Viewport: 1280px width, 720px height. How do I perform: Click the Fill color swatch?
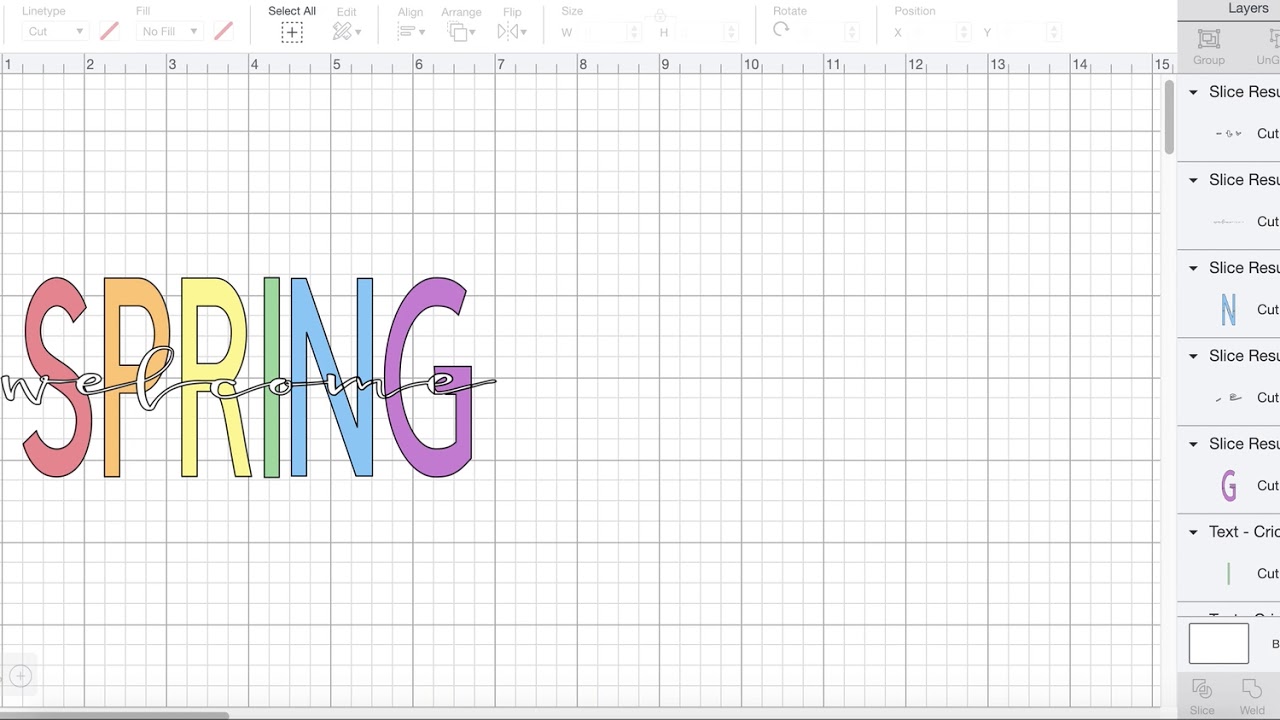[x=224, y=32]
